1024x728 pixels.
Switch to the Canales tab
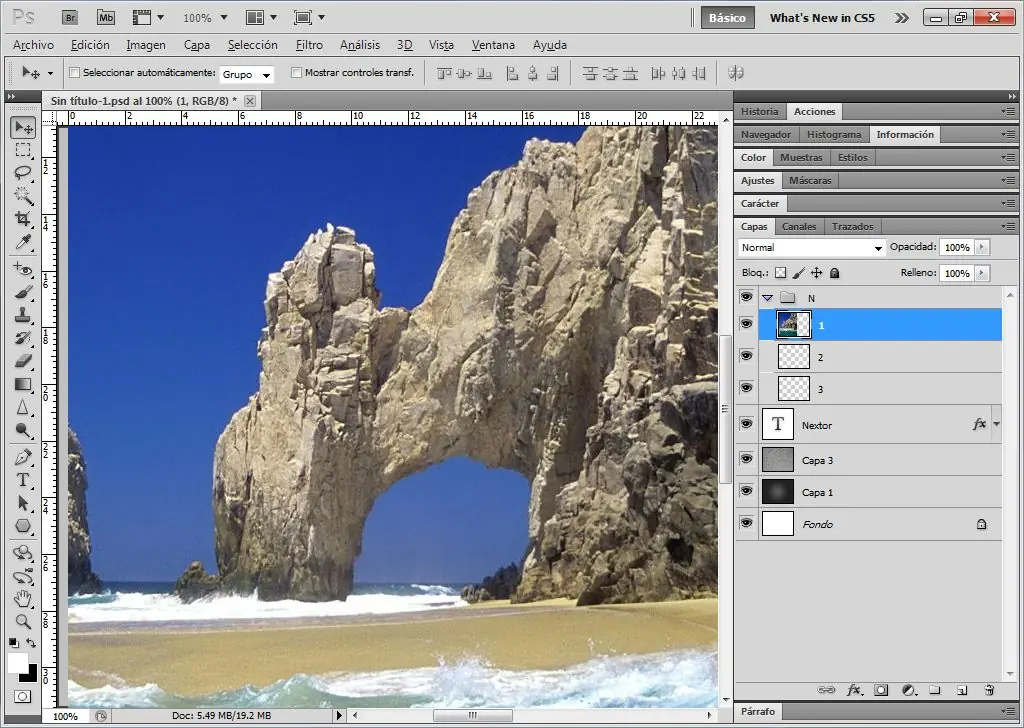pos(799,227)
